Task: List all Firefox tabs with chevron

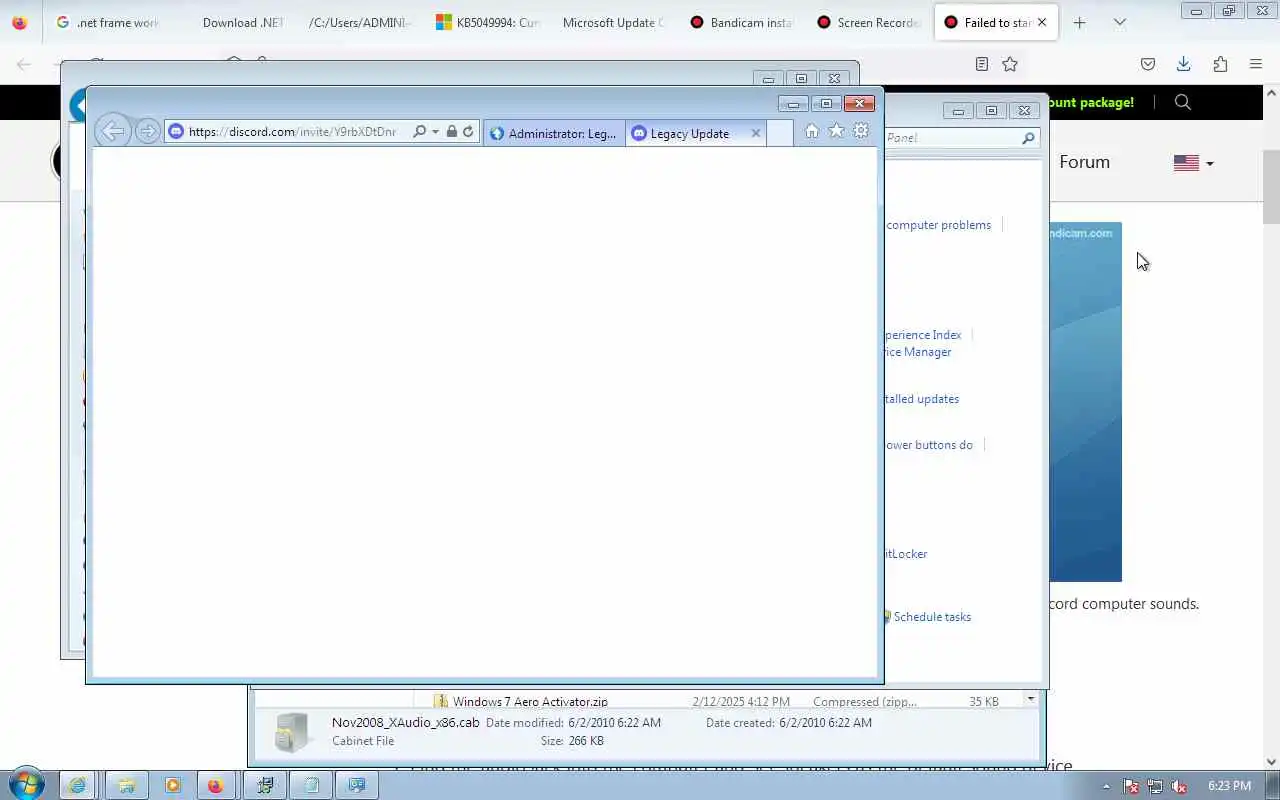Action: 1120,22
